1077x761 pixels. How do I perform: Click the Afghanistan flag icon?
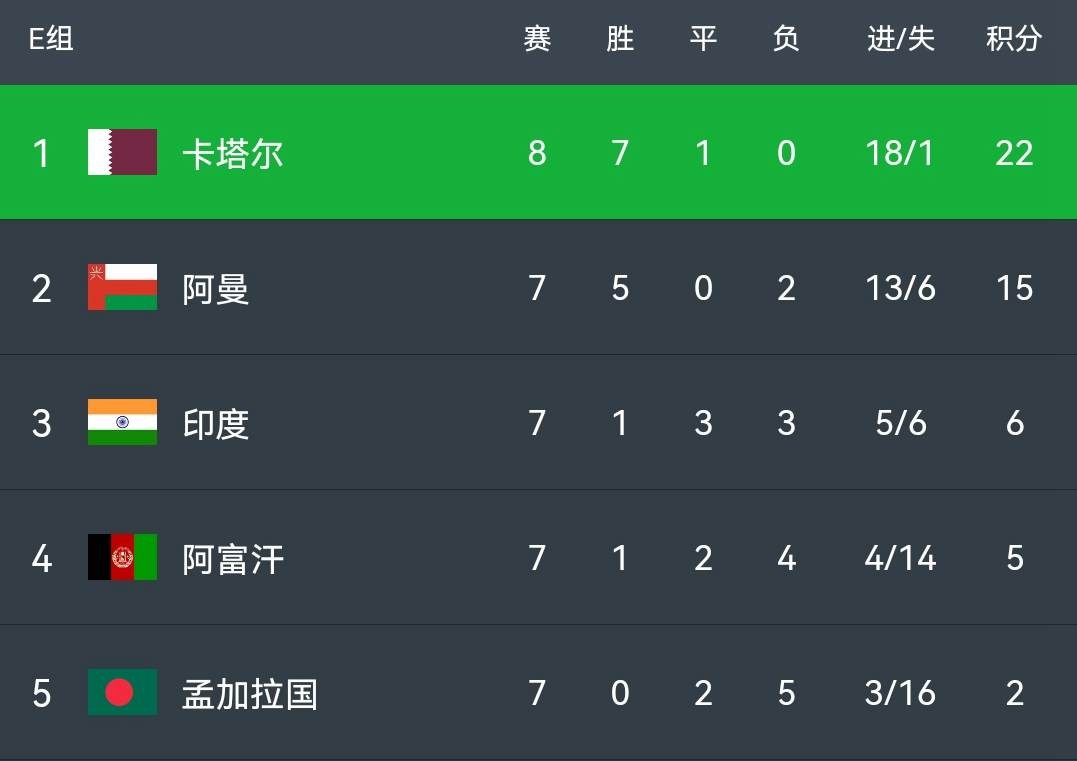click(x=122, y=557)
